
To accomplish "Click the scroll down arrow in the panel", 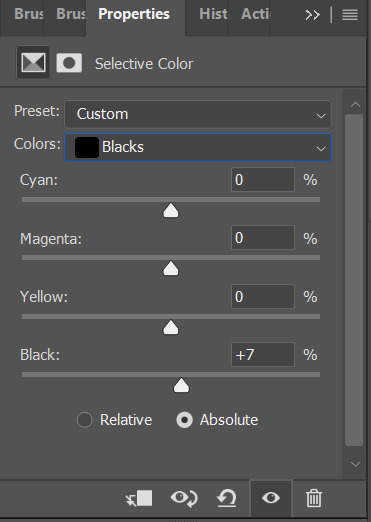I will [355, 464].
